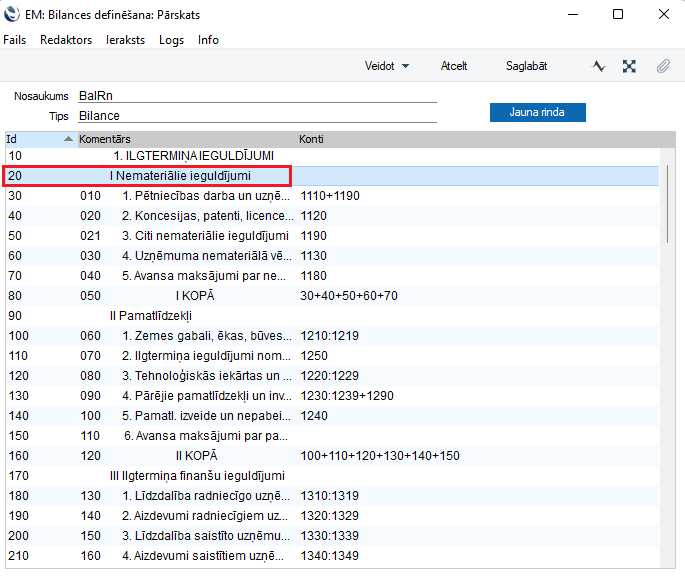Open the Veidot dropdown menu
The height and width of the screenshot is (578, 685).
click(x=387, y=66)
